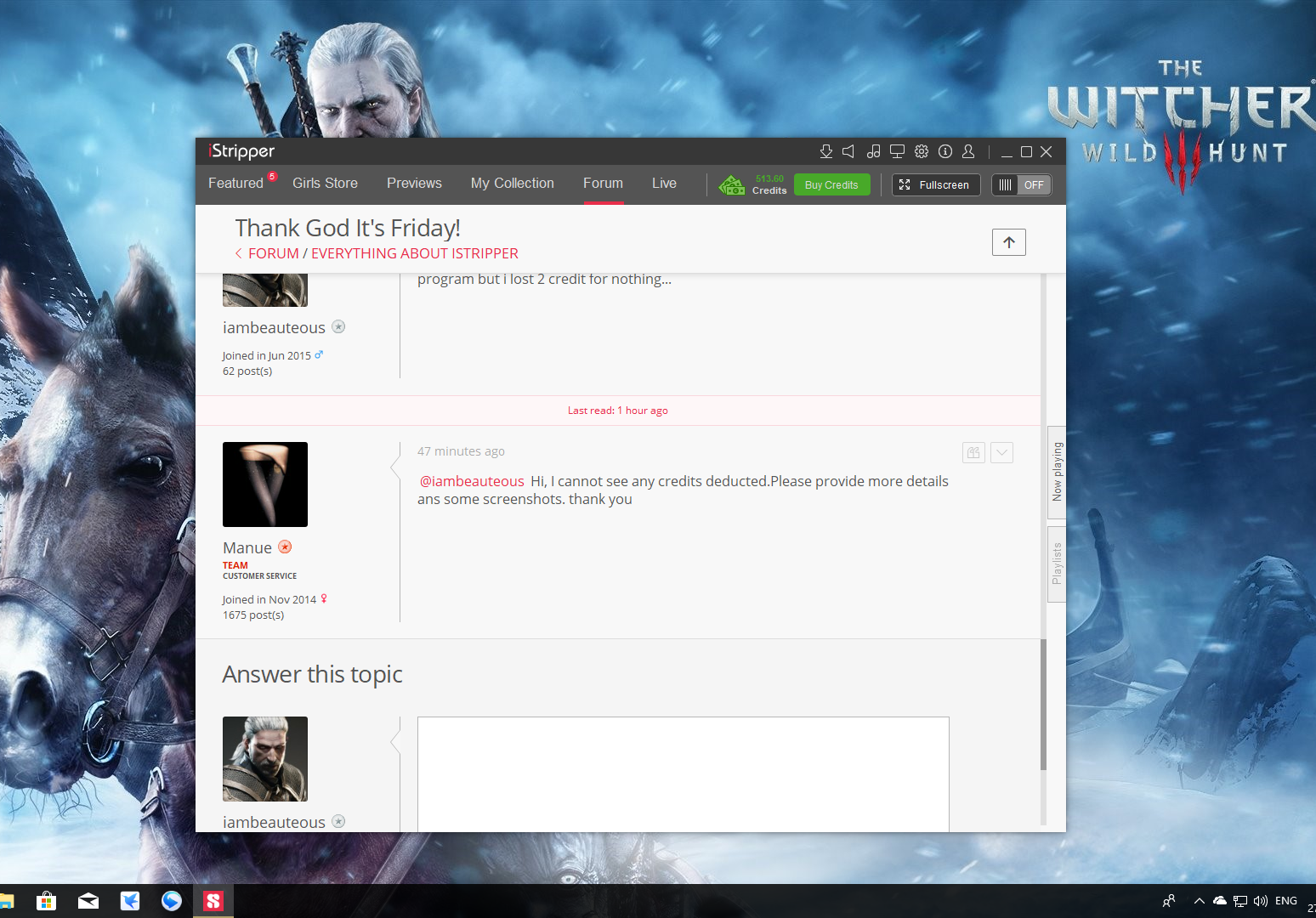Viewport: 1316px width, 918px height.
Task: Click star badge beside top iambeauteous name
Action: click(x=338, y=327)
